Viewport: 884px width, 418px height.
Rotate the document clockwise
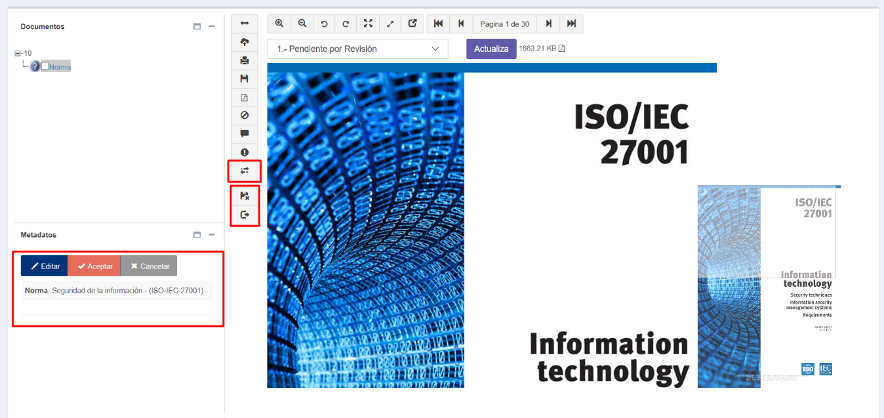click(x=345, y=23)
